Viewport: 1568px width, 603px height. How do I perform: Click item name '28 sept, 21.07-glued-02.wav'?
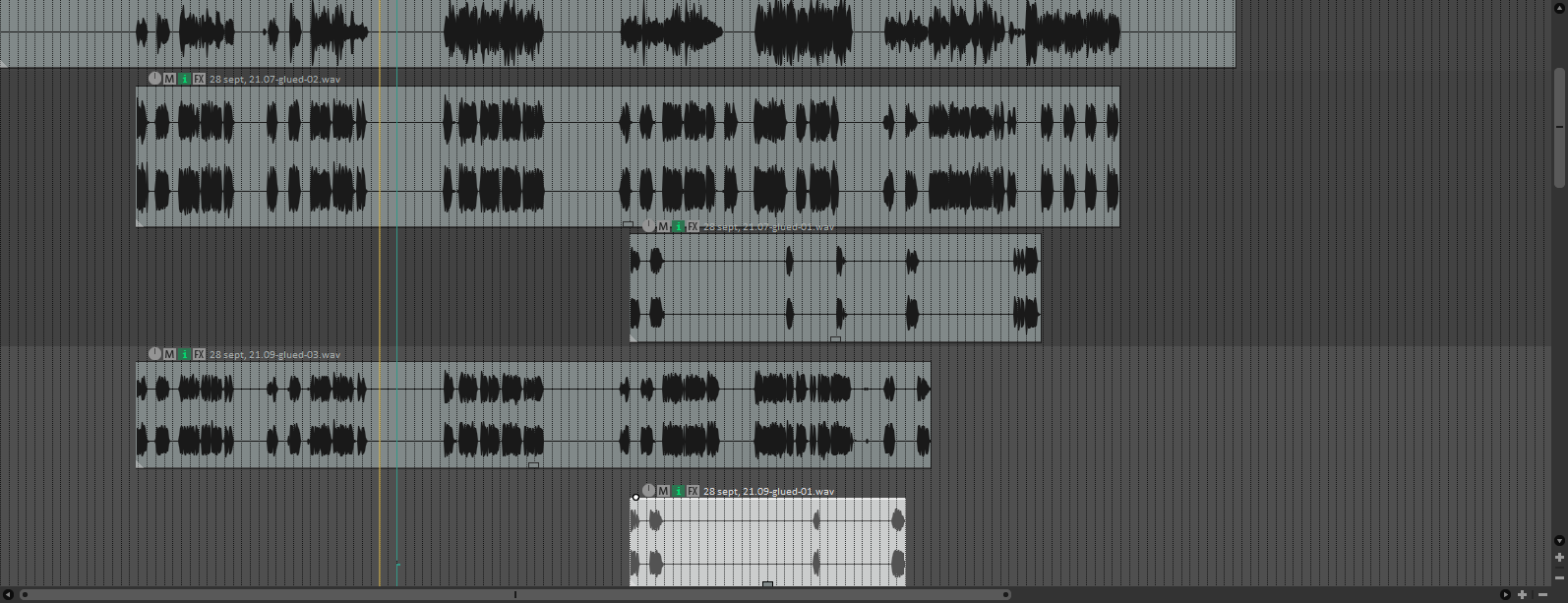274,79
